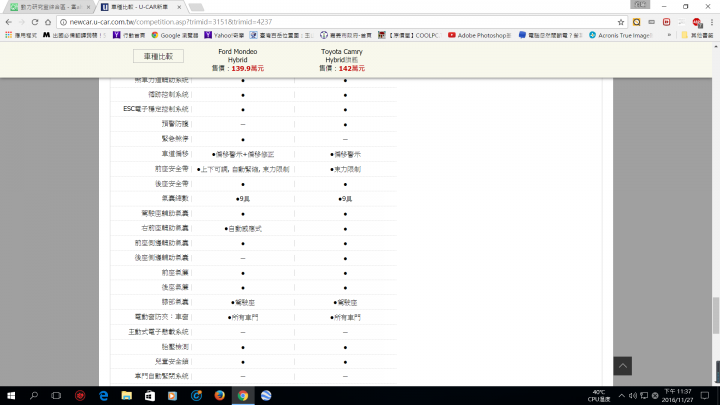Click the 車種比較 button
This screenshot has height=405, width=720.
point(158,56)
